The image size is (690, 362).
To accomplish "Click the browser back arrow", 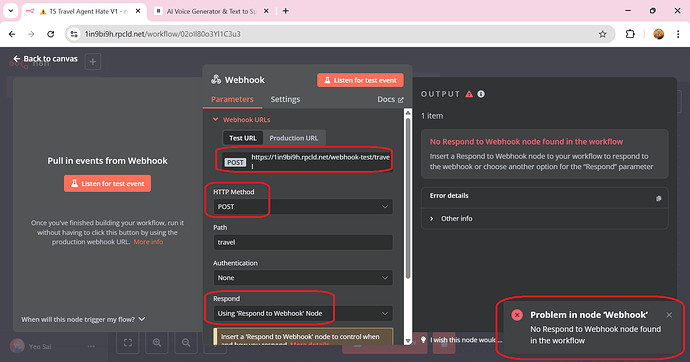I will 12,34.
